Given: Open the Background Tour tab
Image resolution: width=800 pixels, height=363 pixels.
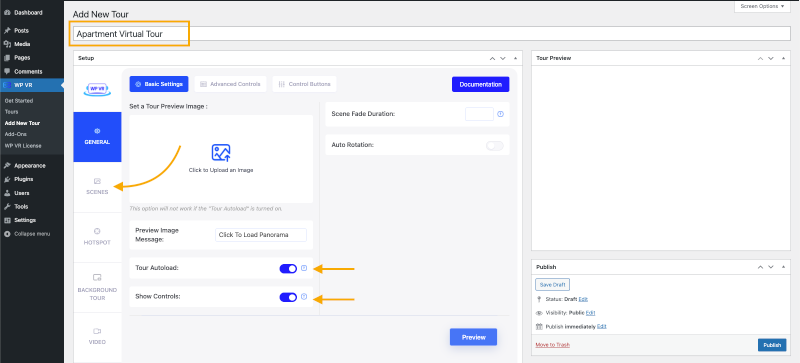Looking at the screenshot, I should pyautogui.click(x=97, y=287).
